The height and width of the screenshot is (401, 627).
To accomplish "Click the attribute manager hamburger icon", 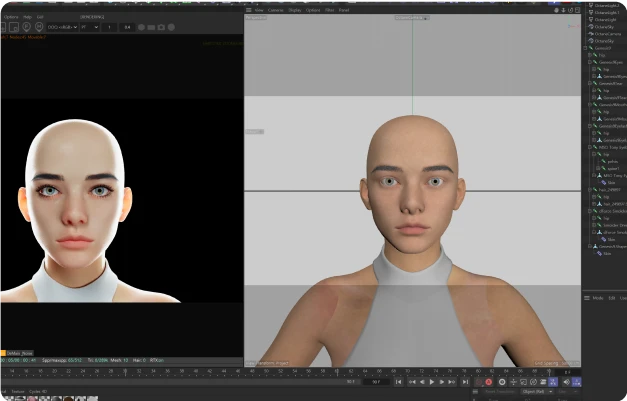I will (x=587, y=298).
